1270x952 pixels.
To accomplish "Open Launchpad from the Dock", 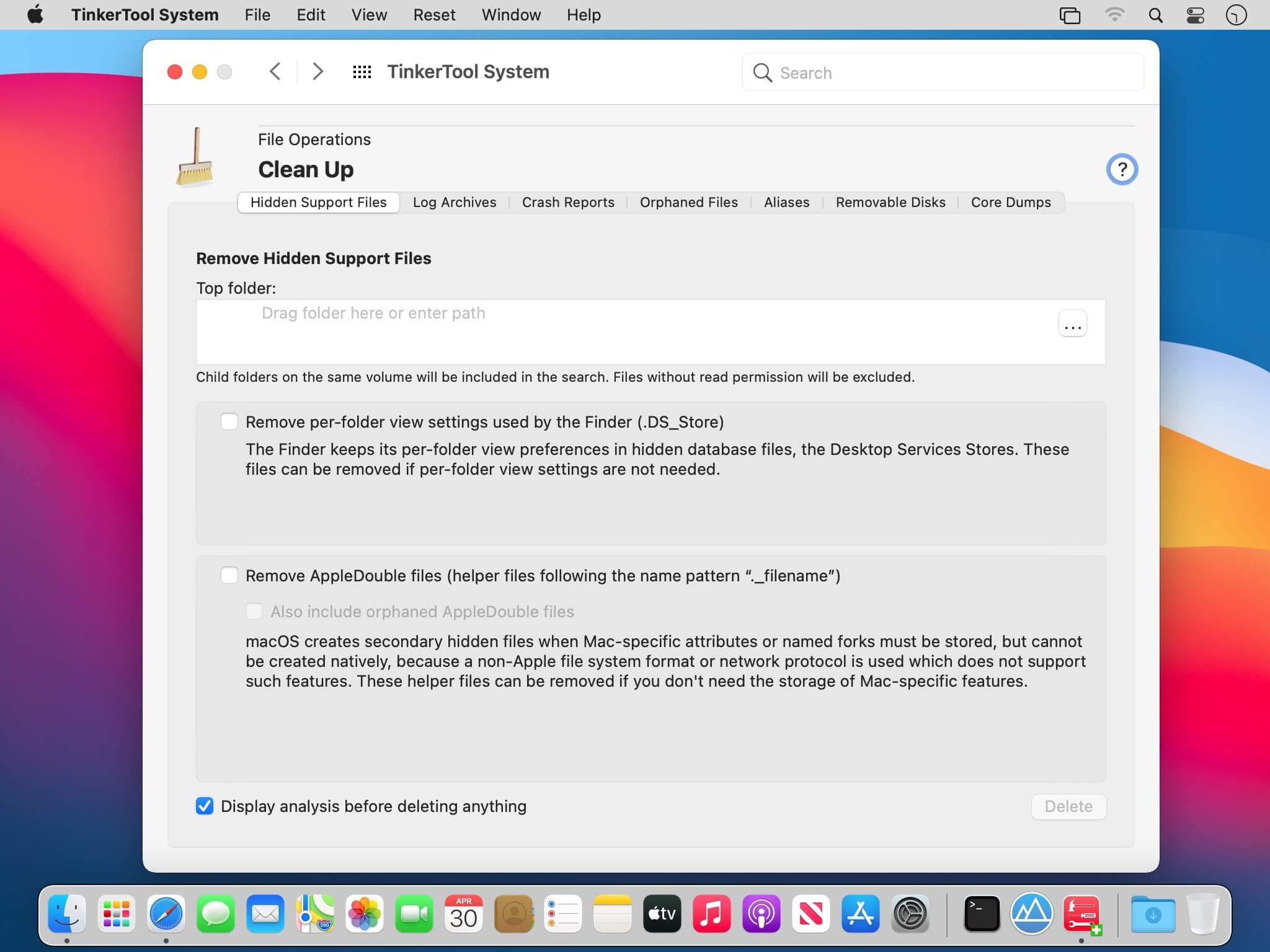I will coord(117,914).
